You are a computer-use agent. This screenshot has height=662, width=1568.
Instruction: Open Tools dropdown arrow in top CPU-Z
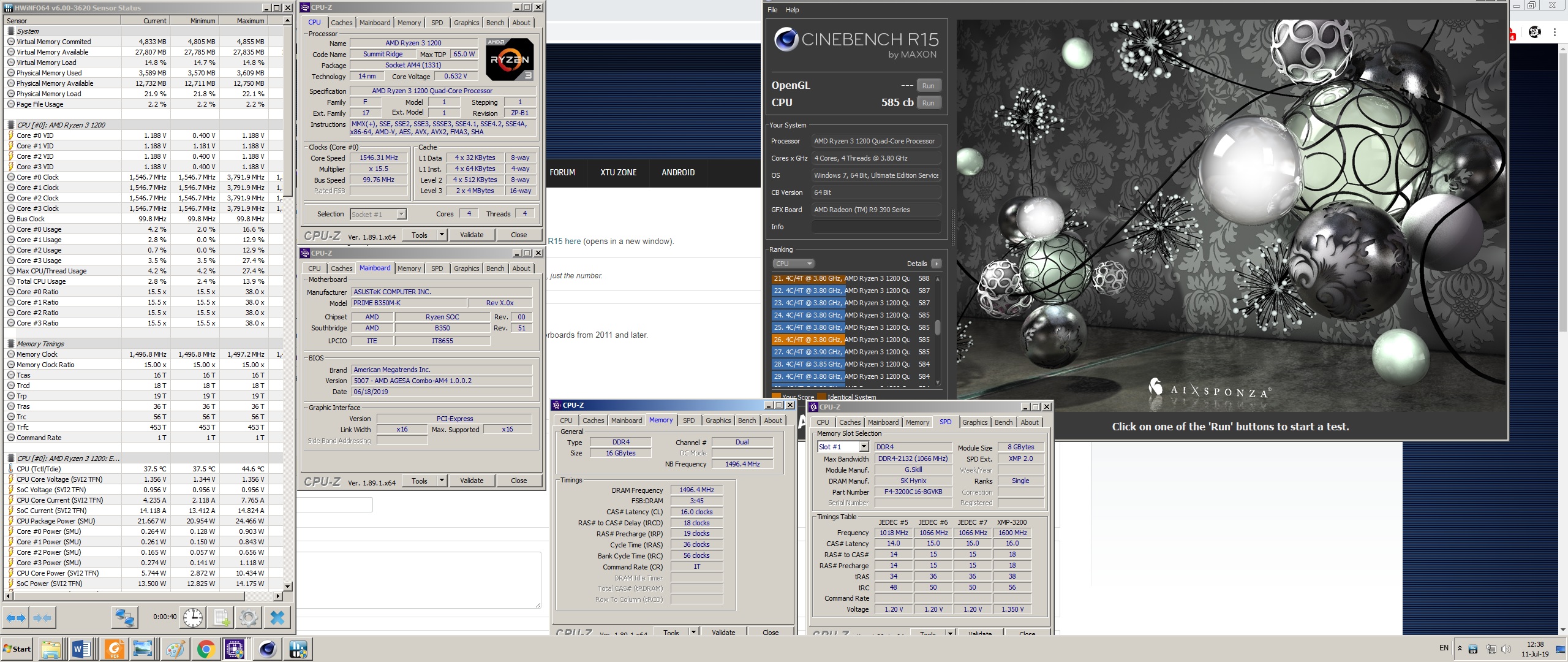coord(442,235)
